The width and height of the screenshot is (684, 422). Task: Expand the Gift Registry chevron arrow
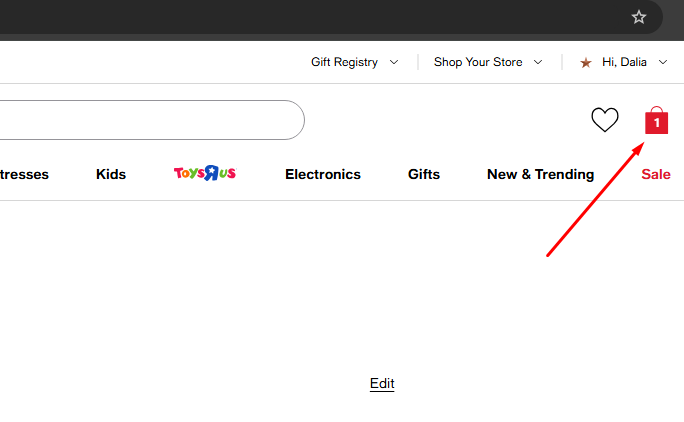[x=394, y=62]
